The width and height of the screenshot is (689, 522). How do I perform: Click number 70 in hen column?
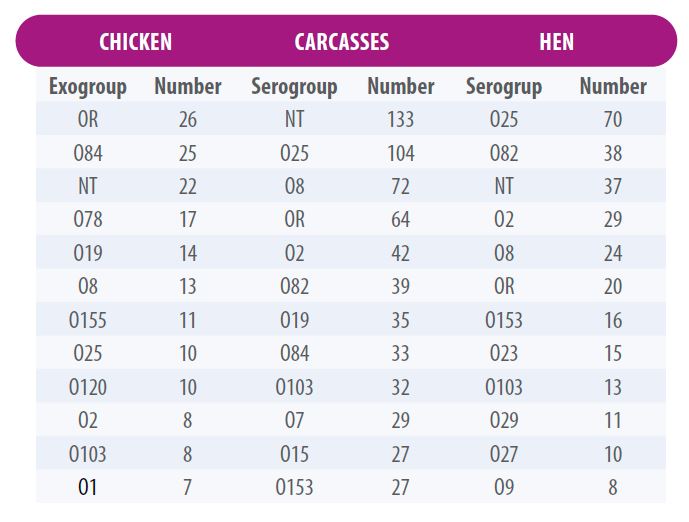point(613,120)
